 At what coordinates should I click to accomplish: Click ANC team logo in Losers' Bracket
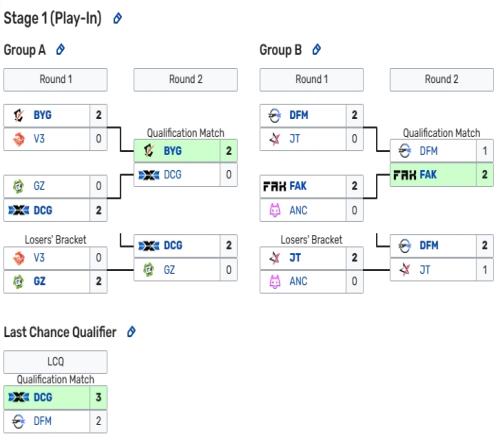coord(275,281)
